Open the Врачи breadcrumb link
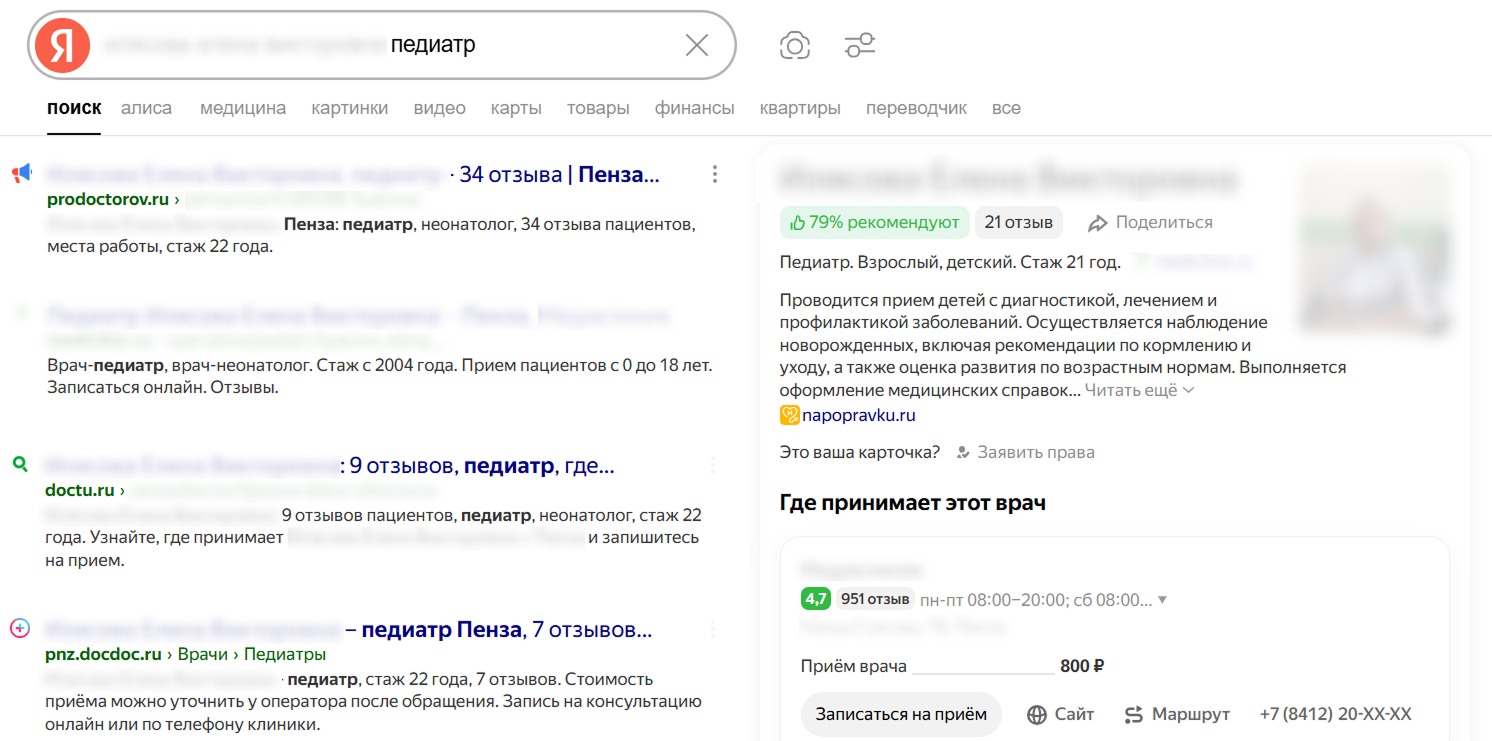 tap(205, 655)
